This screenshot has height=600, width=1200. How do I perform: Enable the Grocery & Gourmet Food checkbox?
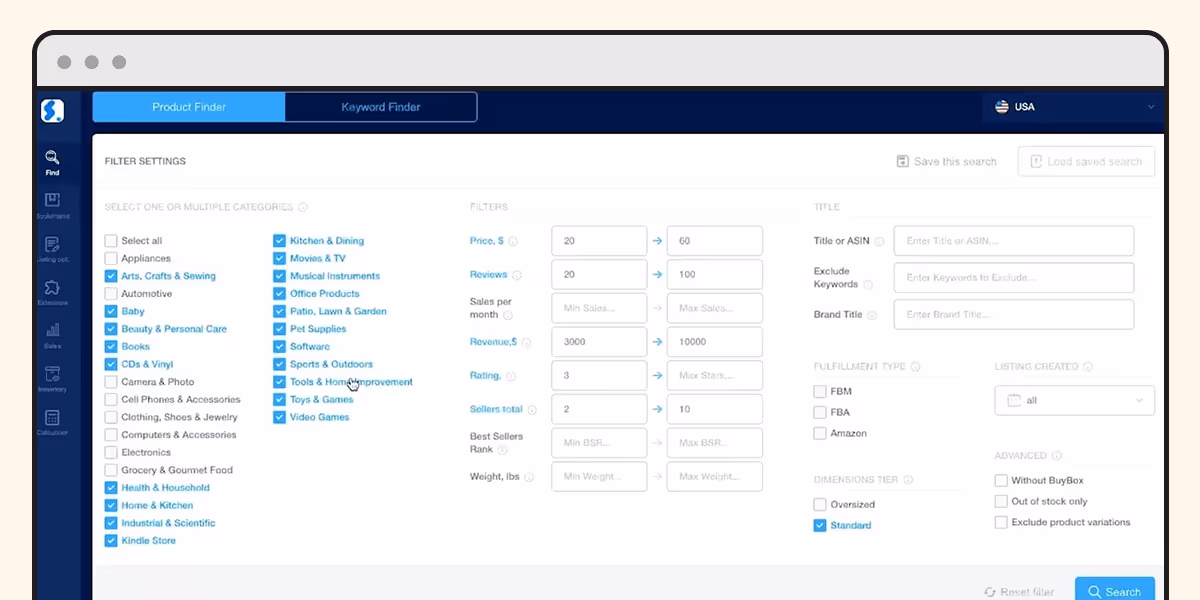(x=111, y=470)
